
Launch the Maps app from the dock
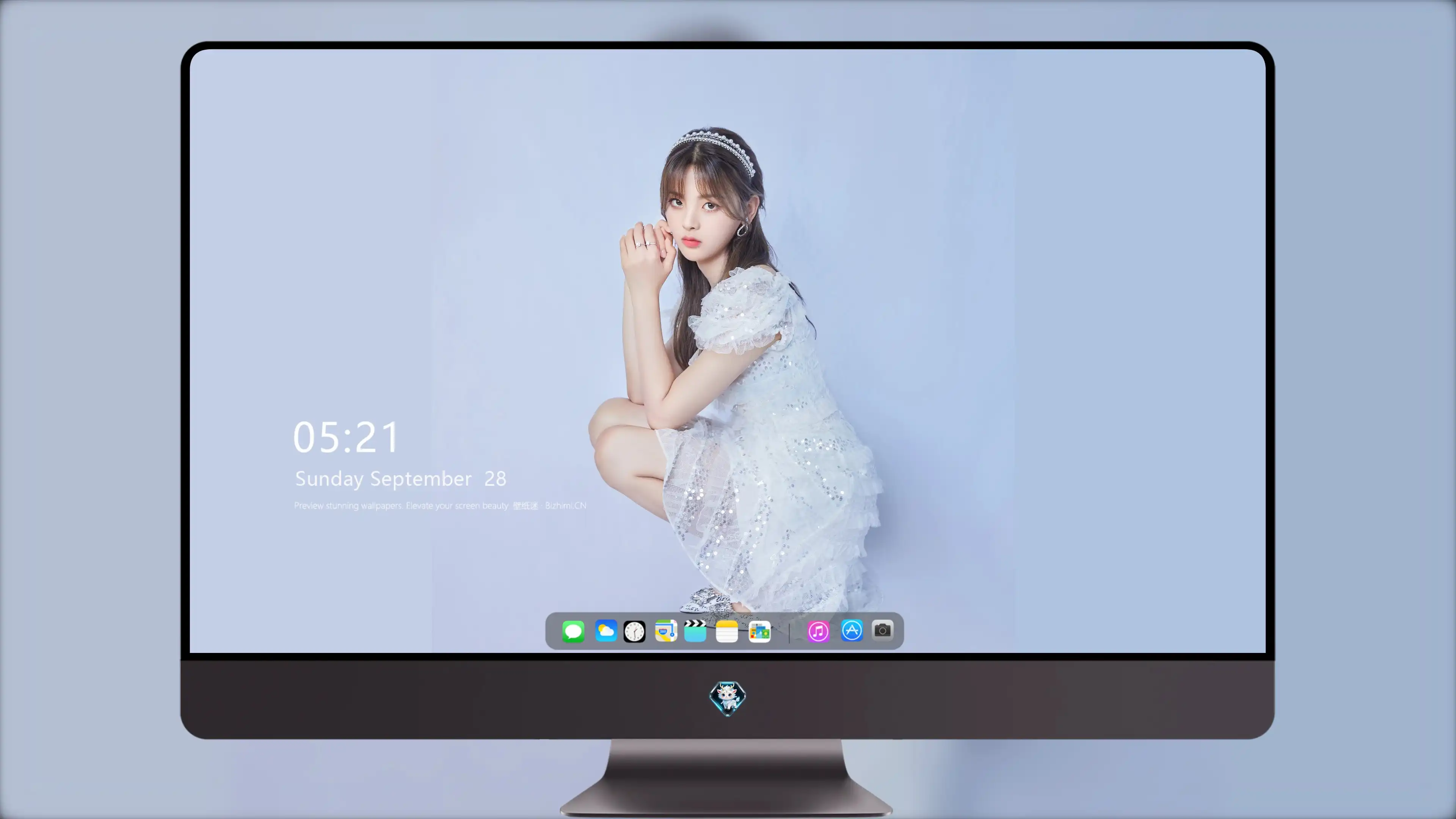tap(666, 631)
